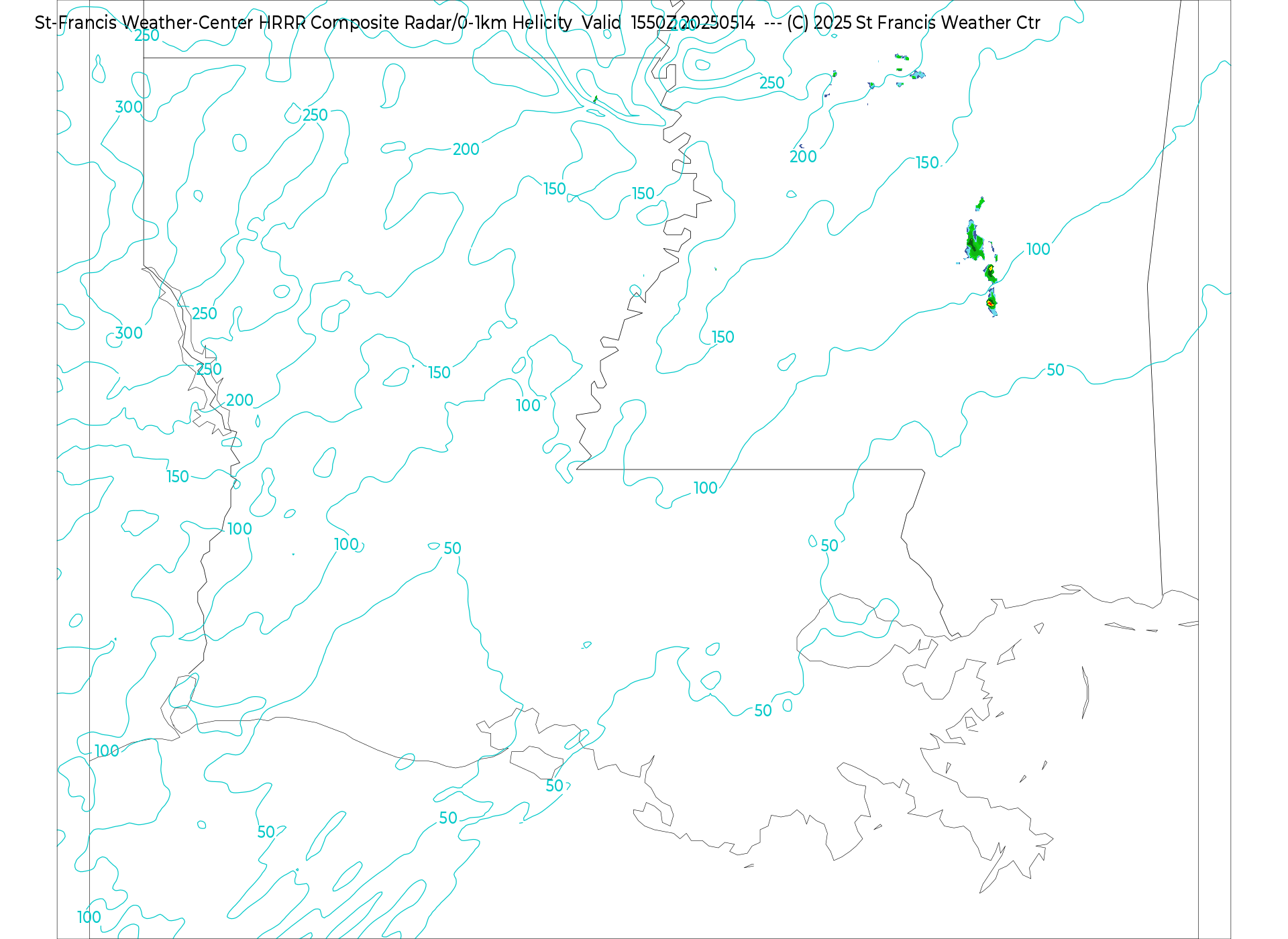Click the 'St-Francis Weather-Center' title text

point(144,23)
